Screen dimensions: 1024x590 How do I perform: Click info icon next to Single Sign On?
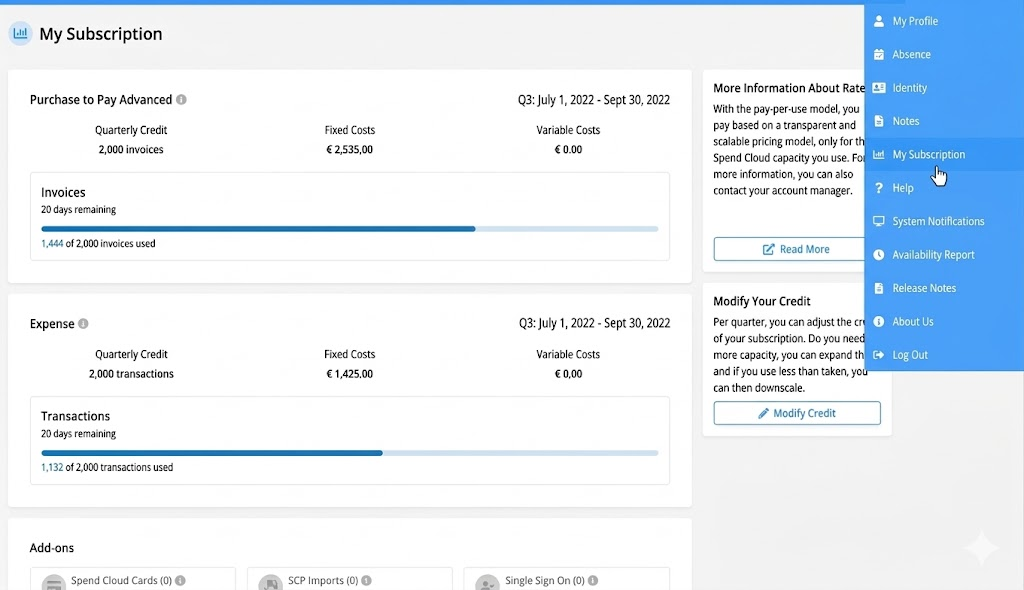click(x=592, y=580)
